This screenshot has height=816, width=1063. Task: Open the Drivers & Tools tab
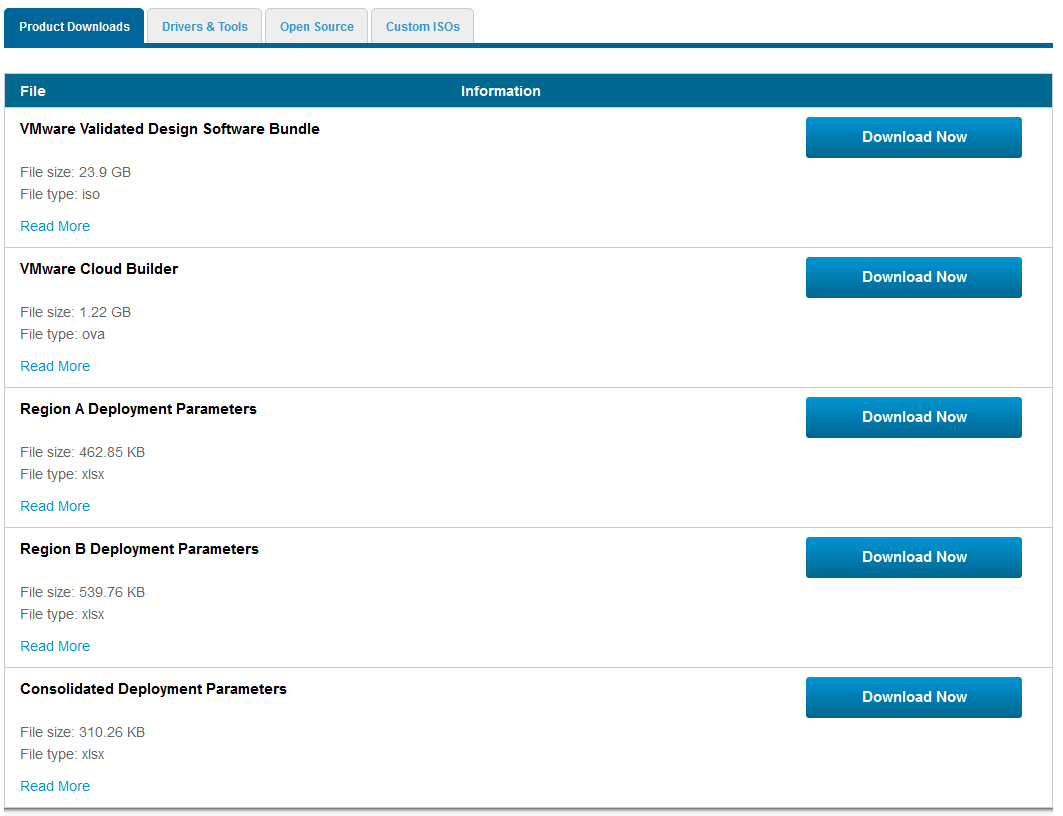(205, 26)
